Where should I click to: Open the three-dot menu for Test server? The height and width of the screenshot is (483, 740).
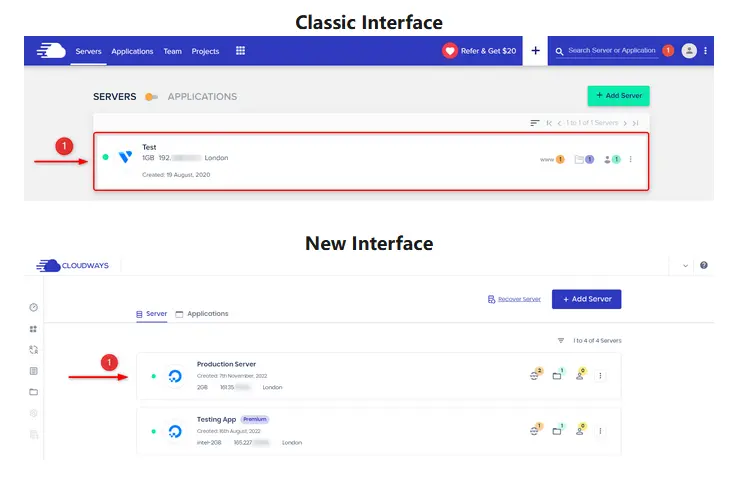tap(630, 159)
